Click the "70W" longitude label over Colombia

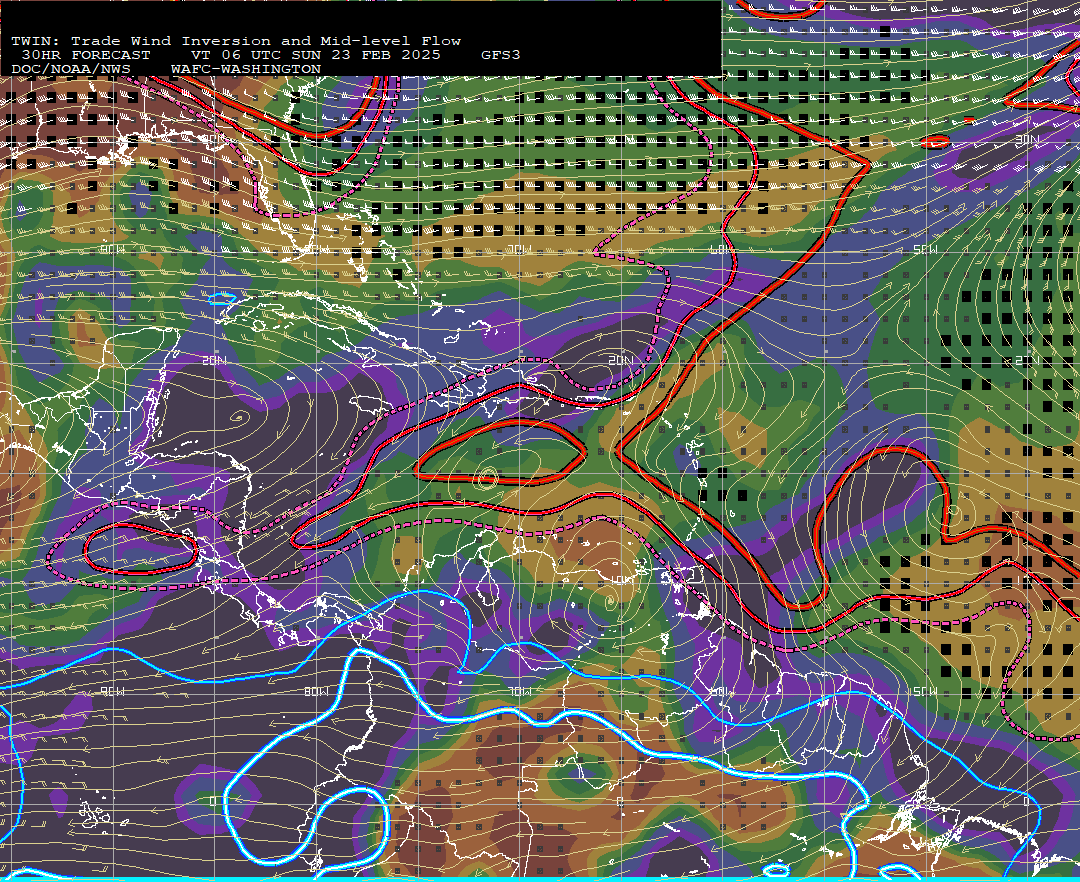pos(519,691)
